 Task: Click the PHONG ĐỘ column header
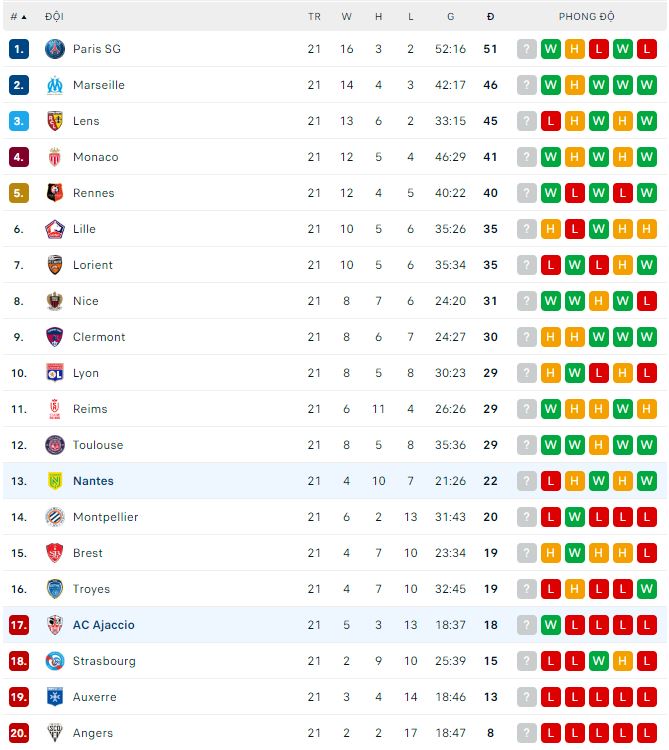tap(587, 17)
